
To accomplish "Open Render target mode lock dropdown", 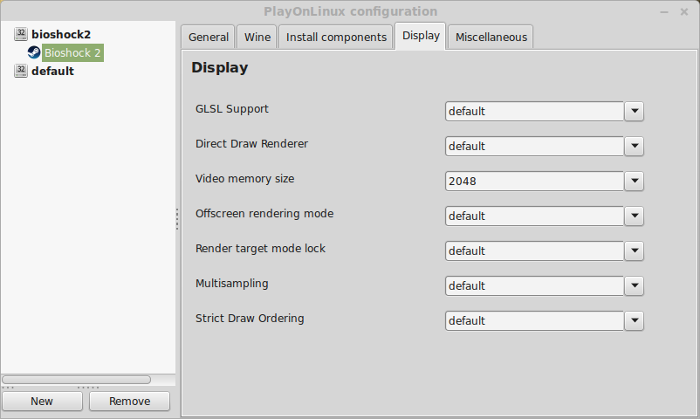I will coord(634,251).
